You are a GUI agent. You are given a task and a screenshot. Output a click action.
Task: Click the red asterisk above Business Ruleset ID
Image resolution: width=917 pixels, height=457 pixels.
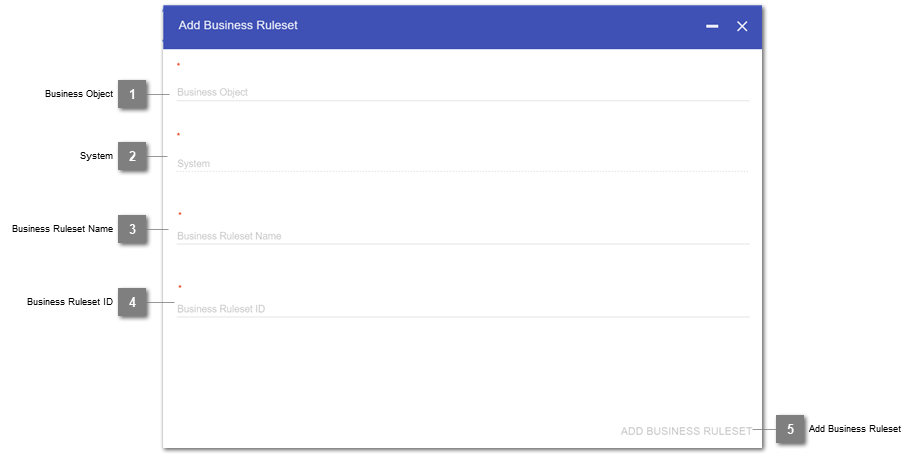pos(180,287)
